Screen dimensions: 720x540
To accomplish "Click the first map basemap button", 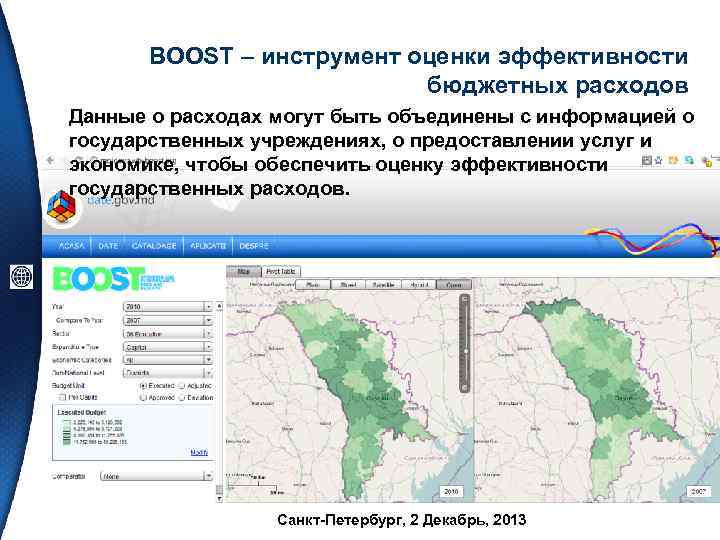I will (313, 285).
